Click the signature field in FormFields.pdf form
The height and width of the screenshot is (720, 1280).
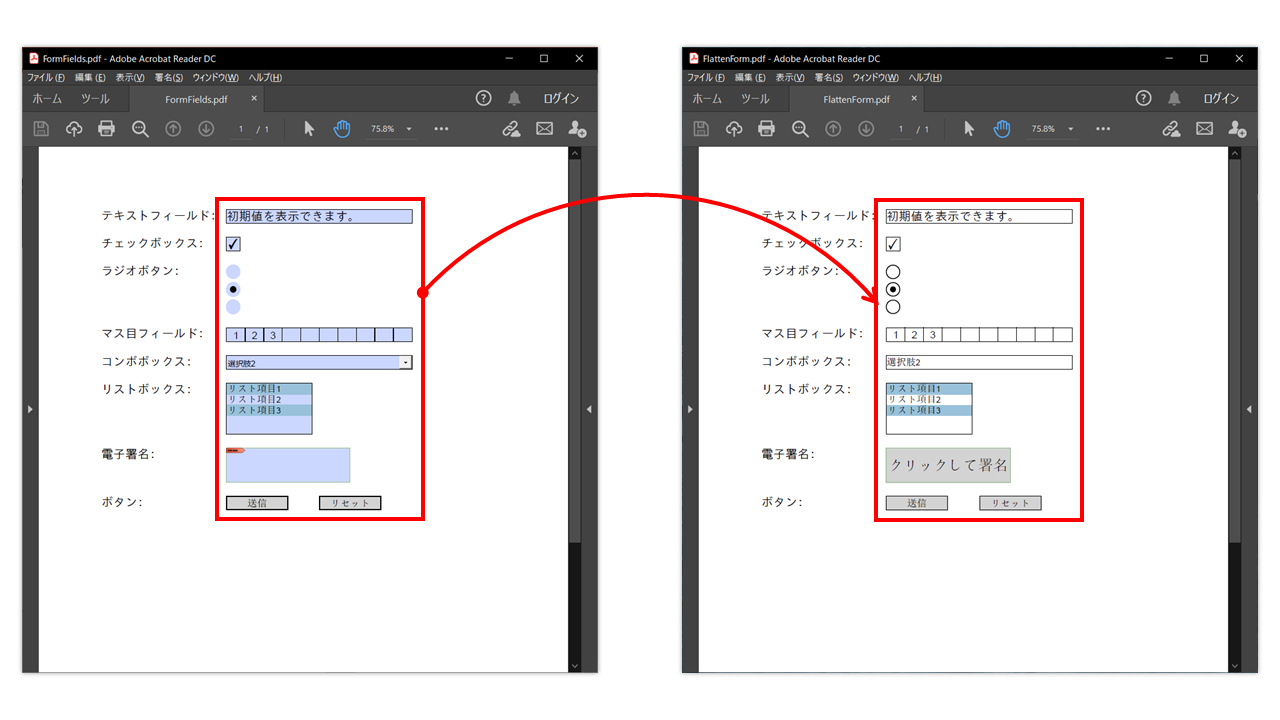288,465
